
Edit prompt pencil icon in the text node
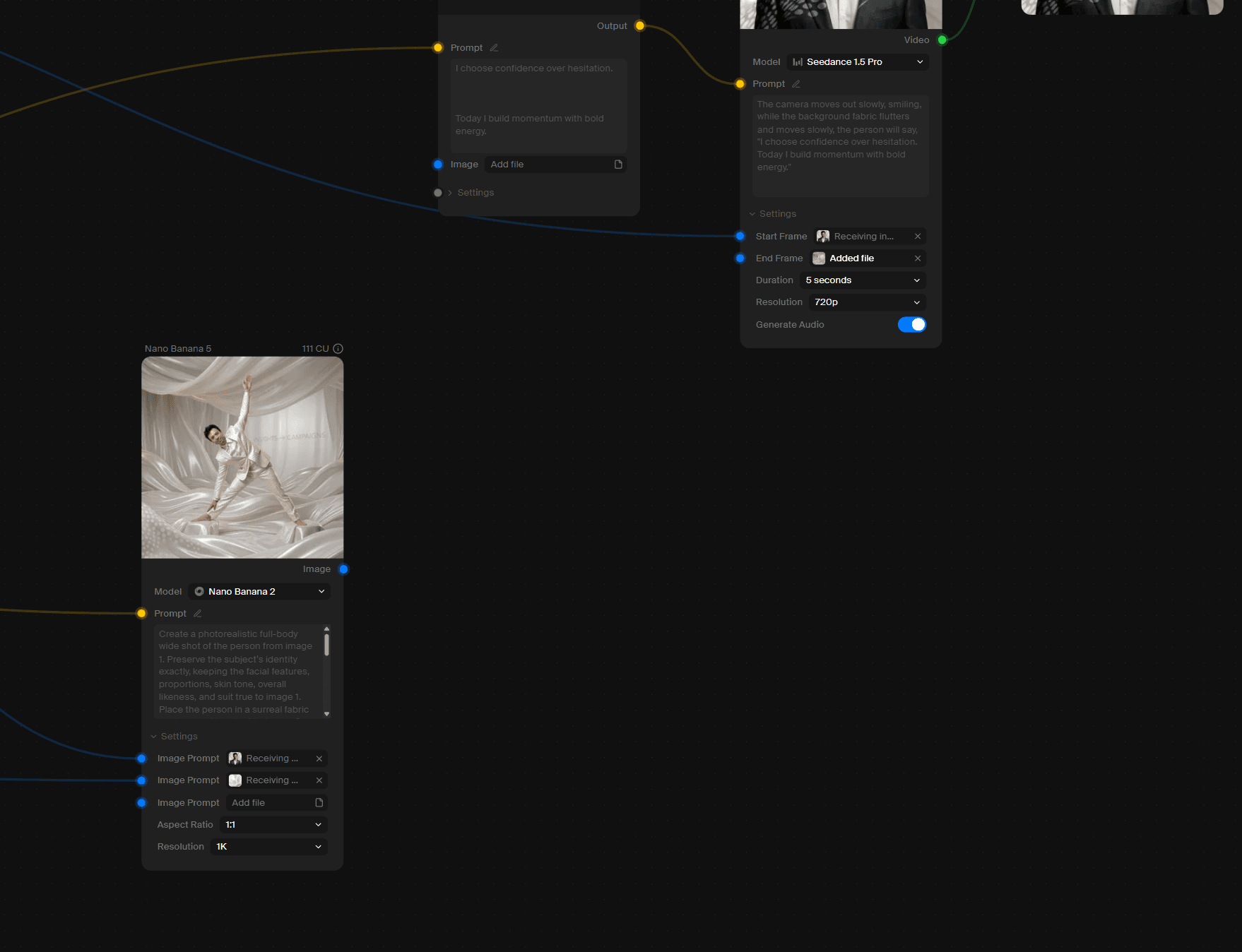494,48
